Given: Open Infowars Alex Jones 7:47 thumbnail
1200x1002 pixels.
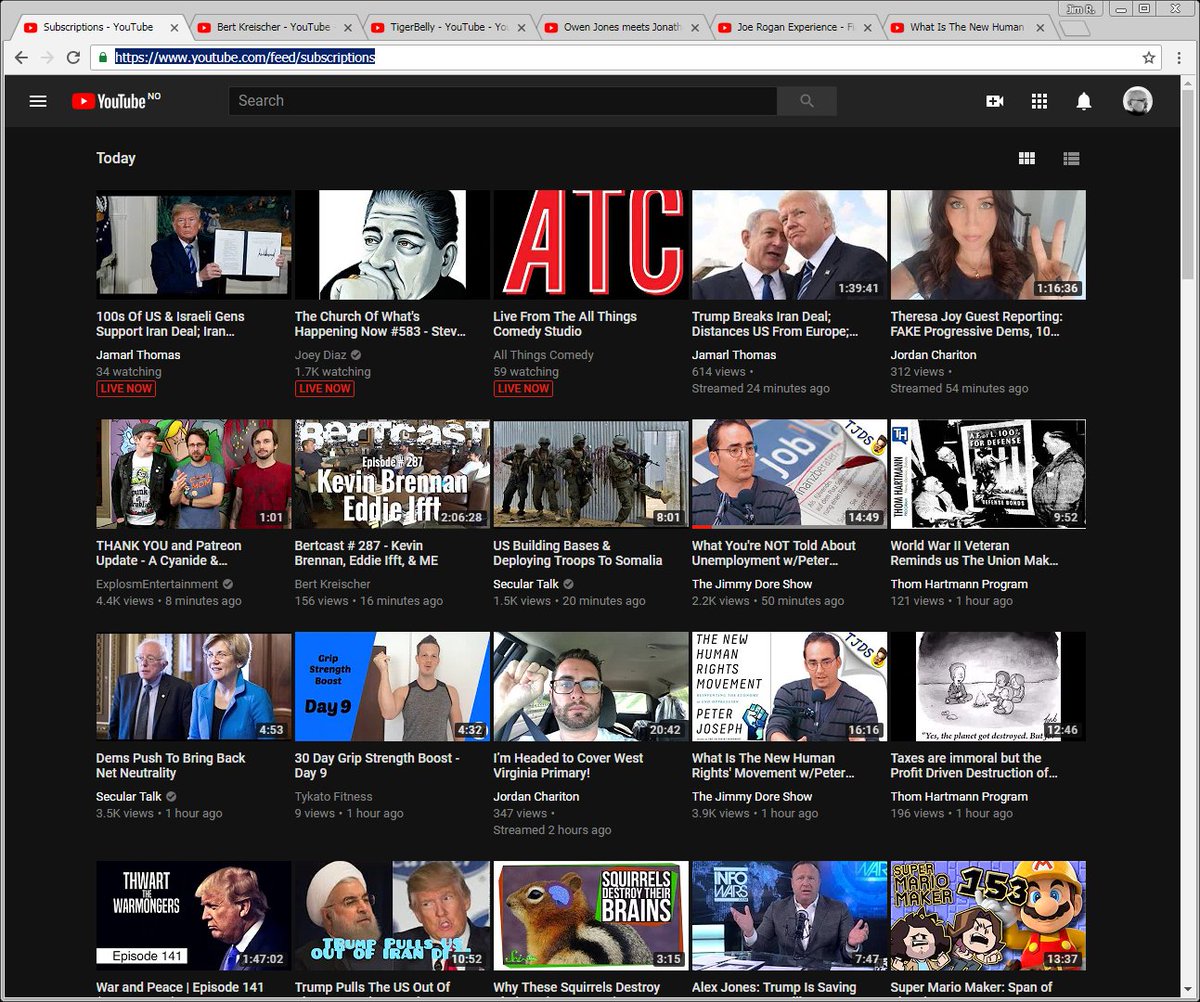Looking at the screenshot, I should coord(789,916).
